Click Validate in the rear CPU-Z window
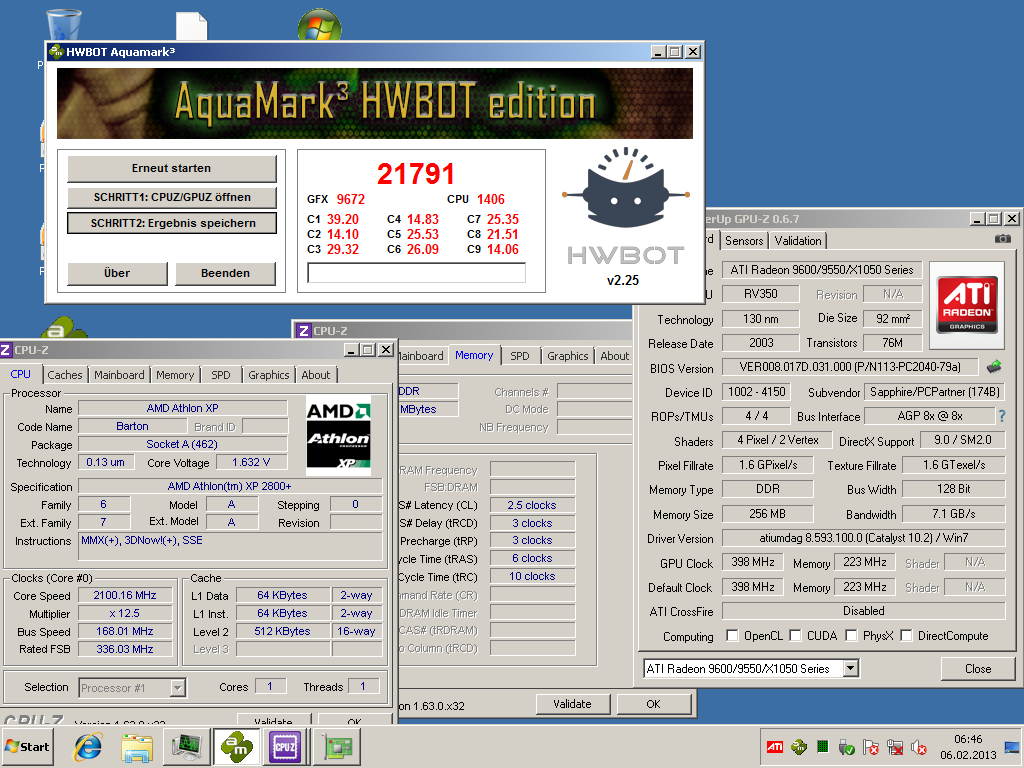 point(572,703)
